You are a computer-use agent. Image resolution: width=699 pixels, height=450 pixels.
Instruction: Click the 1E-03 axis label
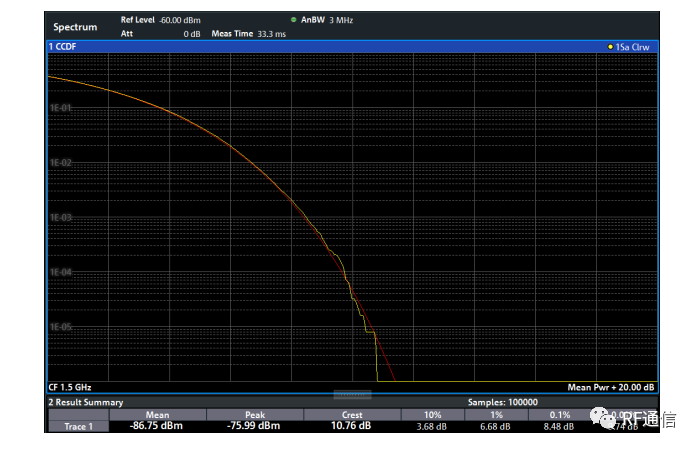point(61,217)
